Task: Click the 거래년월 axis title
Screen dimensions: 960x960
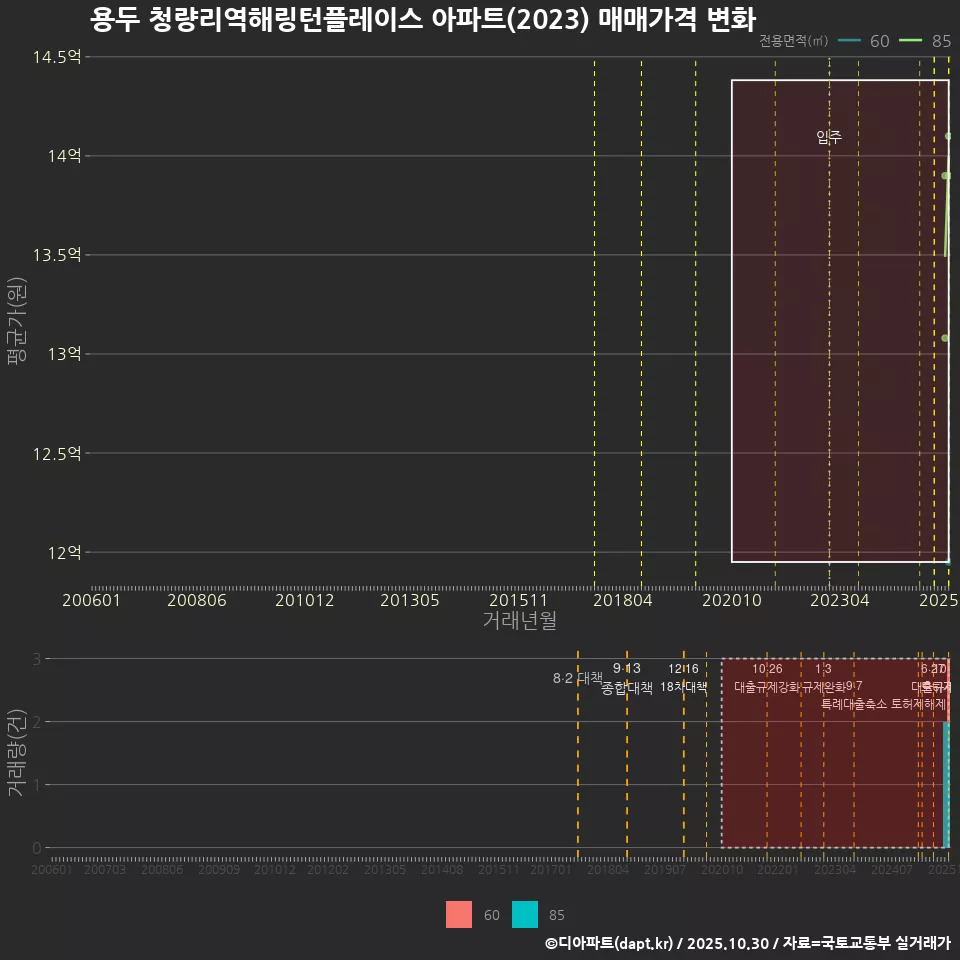Action: click(521, 620)
